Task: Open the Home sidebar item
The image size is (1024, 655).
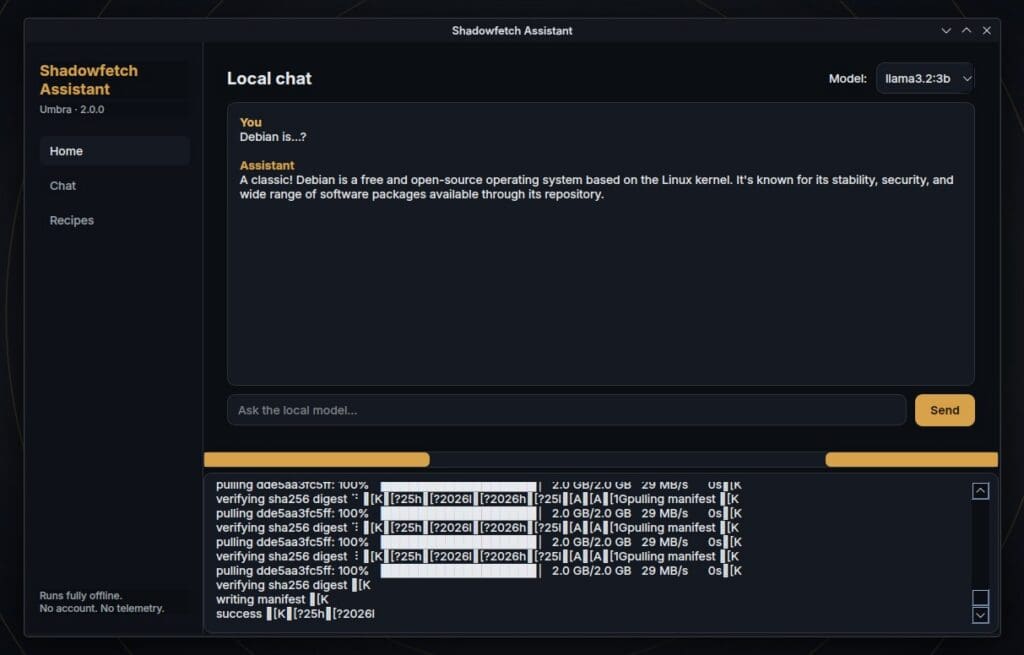Action: coord(114,151)
